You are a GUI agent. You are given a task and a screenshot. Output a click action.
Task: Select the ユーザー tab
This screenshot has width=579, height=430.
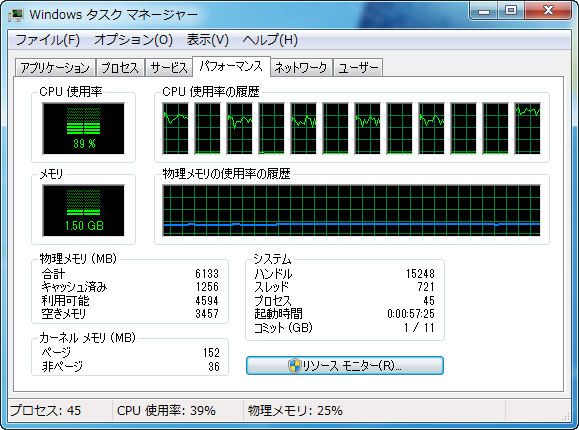[x=358, y=68]
